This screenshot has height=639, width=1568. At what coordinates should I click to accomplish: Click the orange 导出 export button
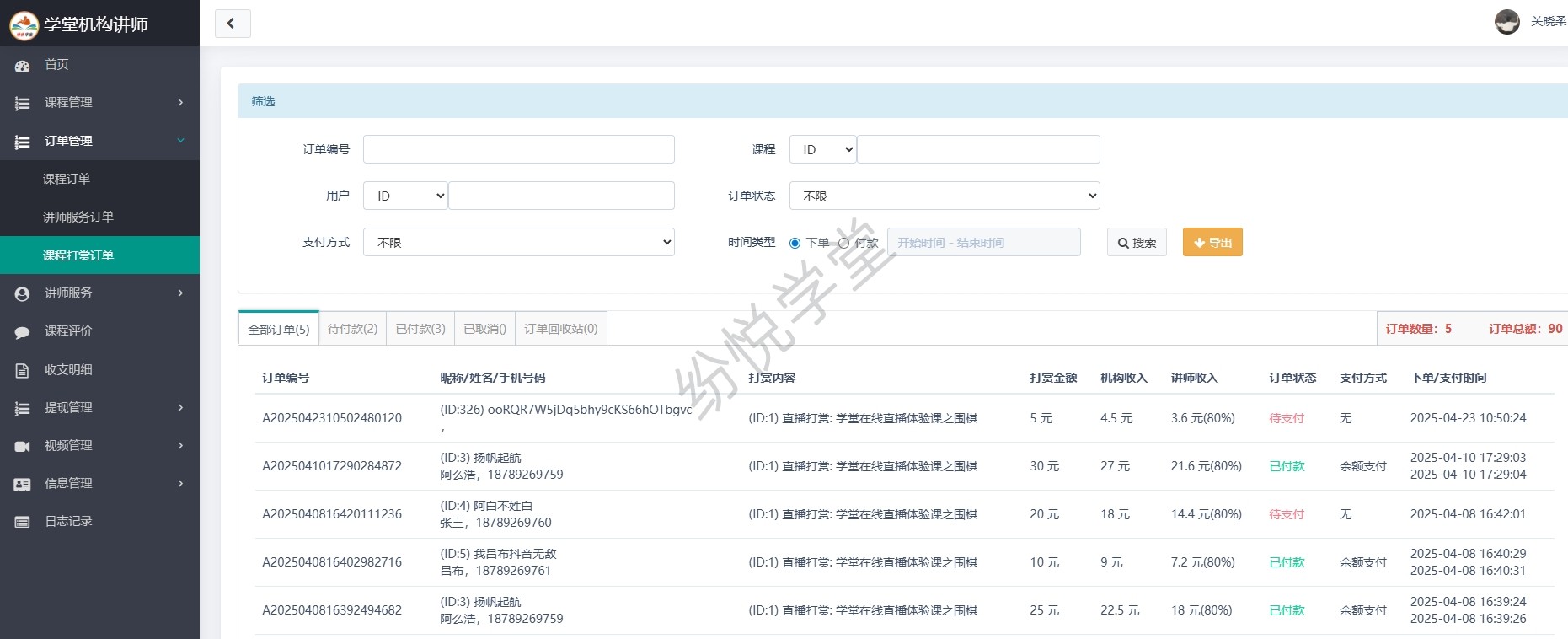pos(1212,243)
